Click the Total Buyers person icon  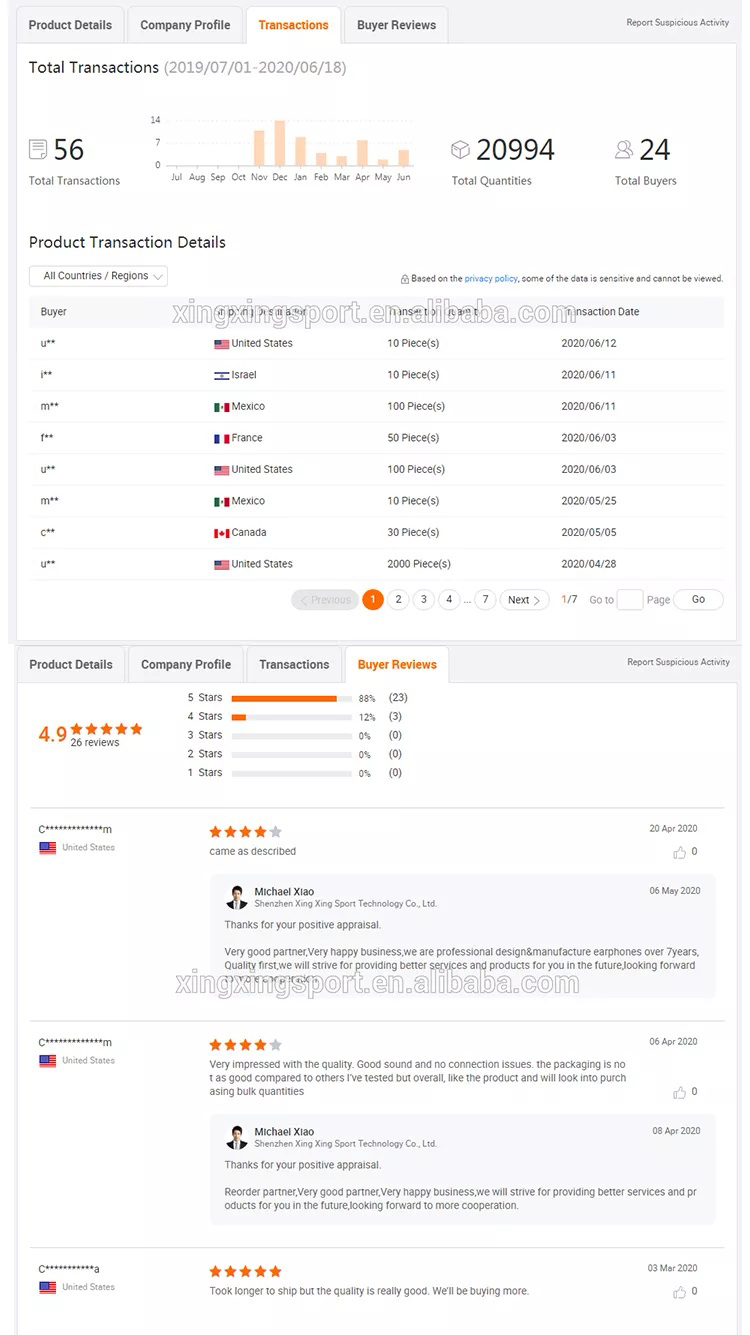click(x=624, y=150)
